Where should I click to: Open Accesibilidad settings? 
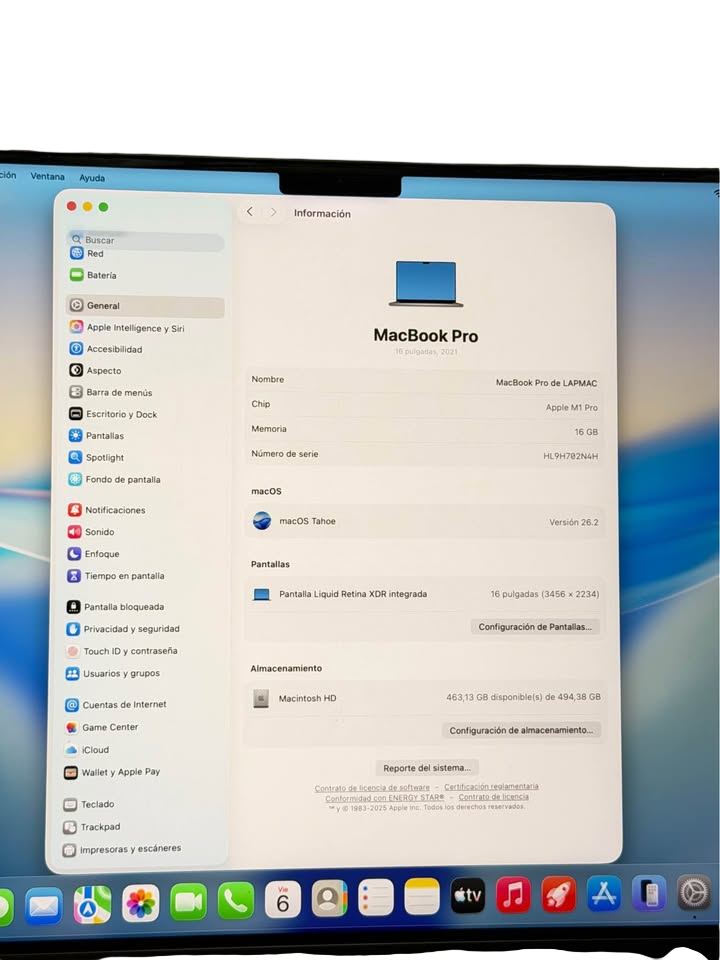[x=105, y=349]
